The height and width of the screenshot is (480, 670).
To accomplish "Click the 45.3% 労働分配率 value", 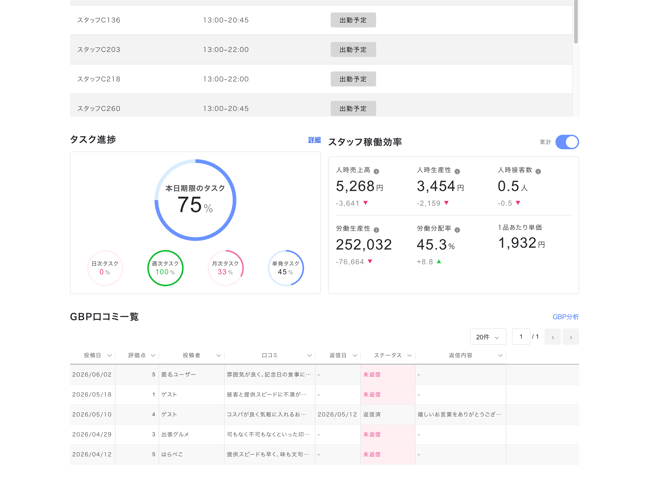I will (x=435, y=244).
